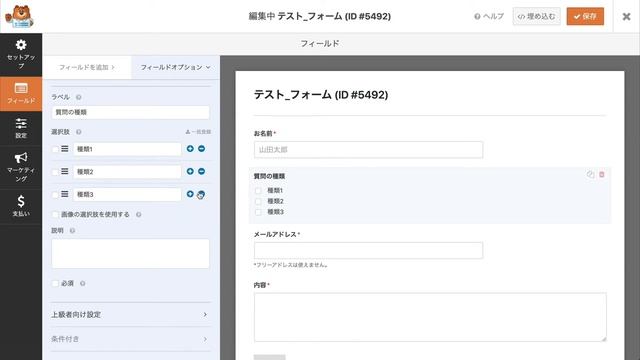This screenshot has height=360, width=640.
Task: Toggle default checkbox for choice 種類2
Action: click(x=55, y=172)
